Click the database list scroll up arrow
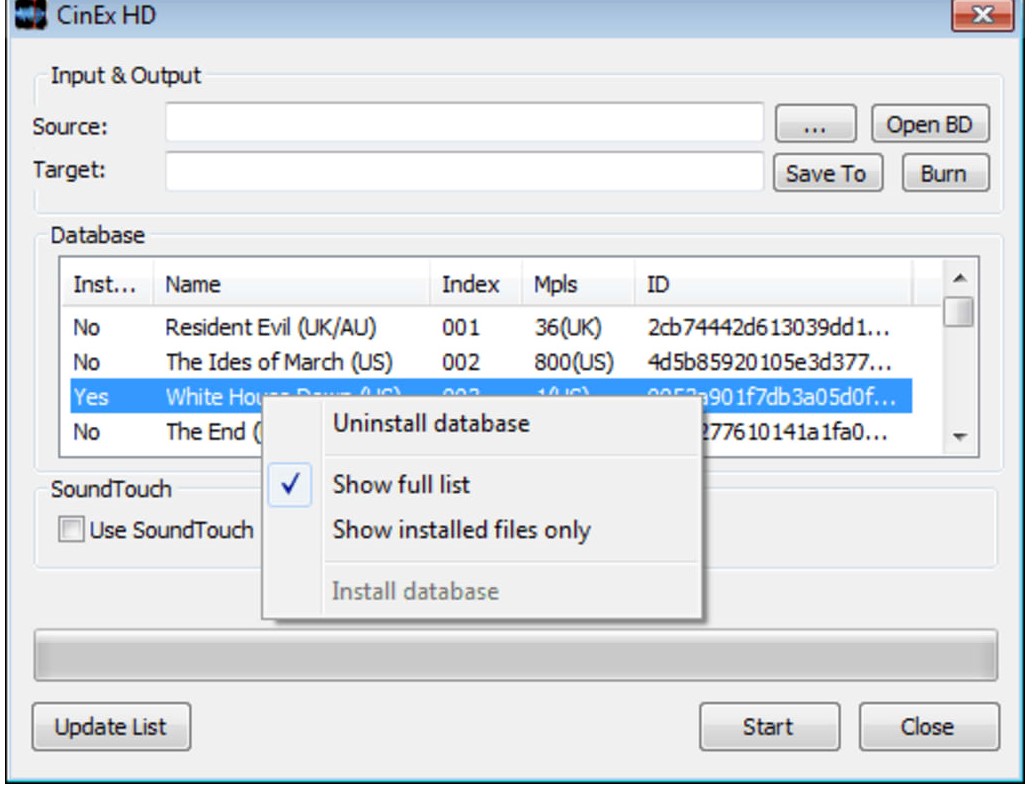 (960, 277)
